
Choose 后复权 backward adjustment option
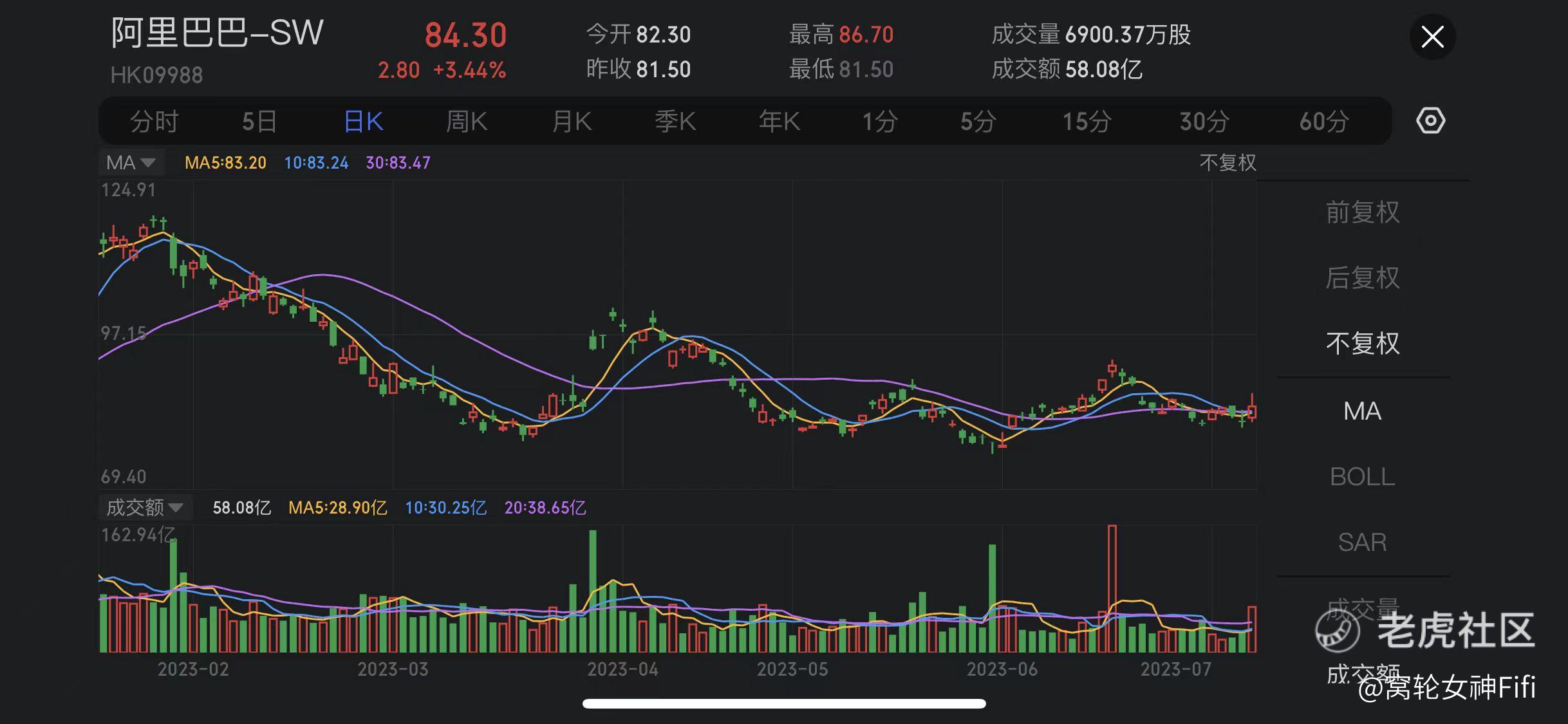click(1363, 278)
